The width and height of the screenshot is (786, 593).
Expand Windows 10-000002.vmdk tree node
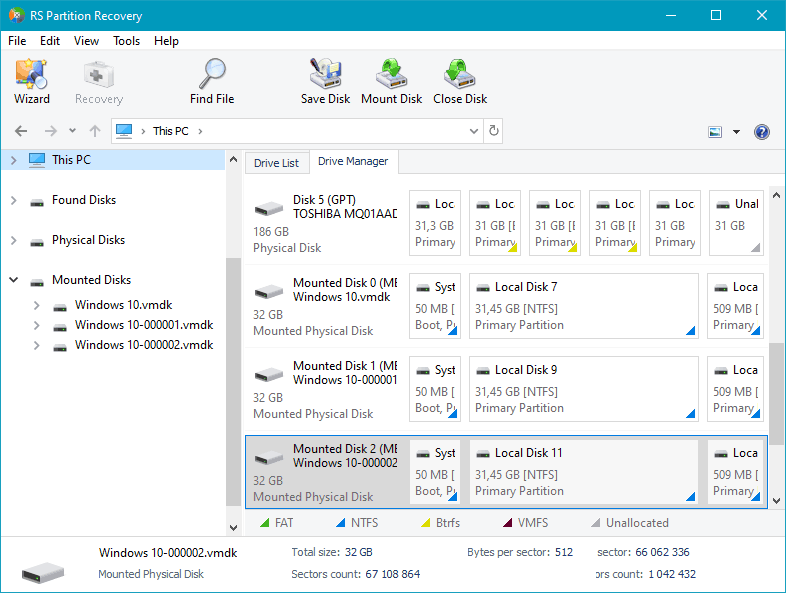37,345
